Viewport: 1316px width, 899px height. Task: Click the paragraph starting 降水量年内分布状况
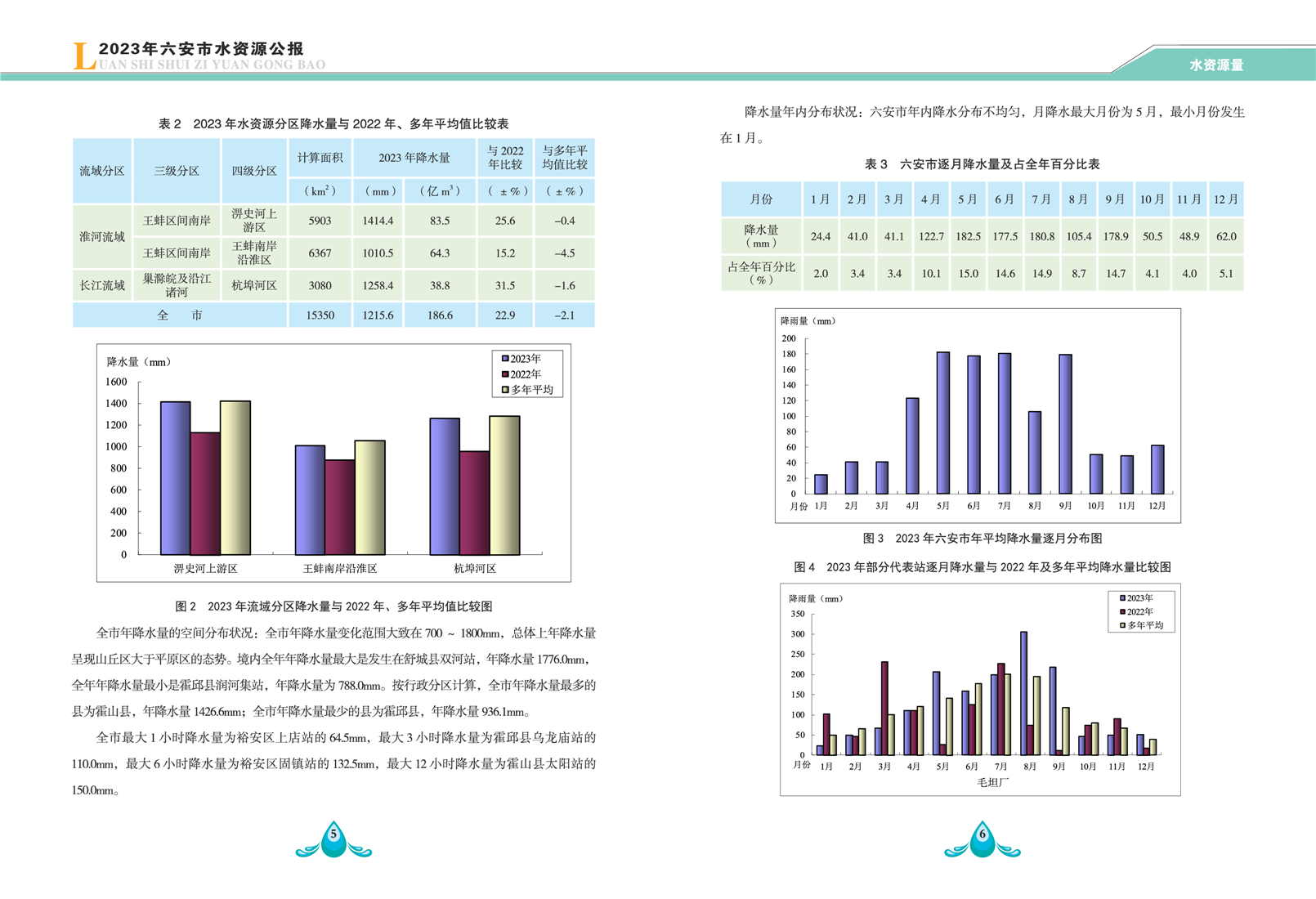coord(982,125)
